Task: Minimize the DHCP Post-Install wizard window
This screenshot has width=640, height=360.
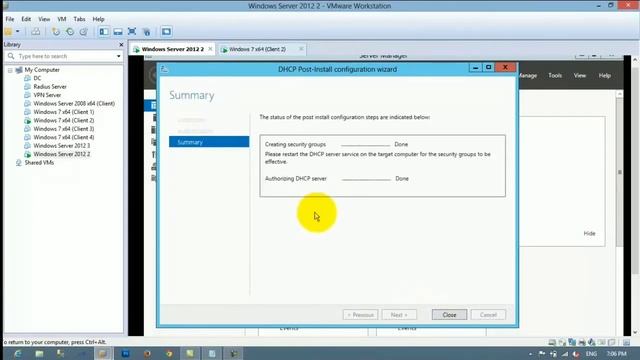Action: click(x=475, y=68)
